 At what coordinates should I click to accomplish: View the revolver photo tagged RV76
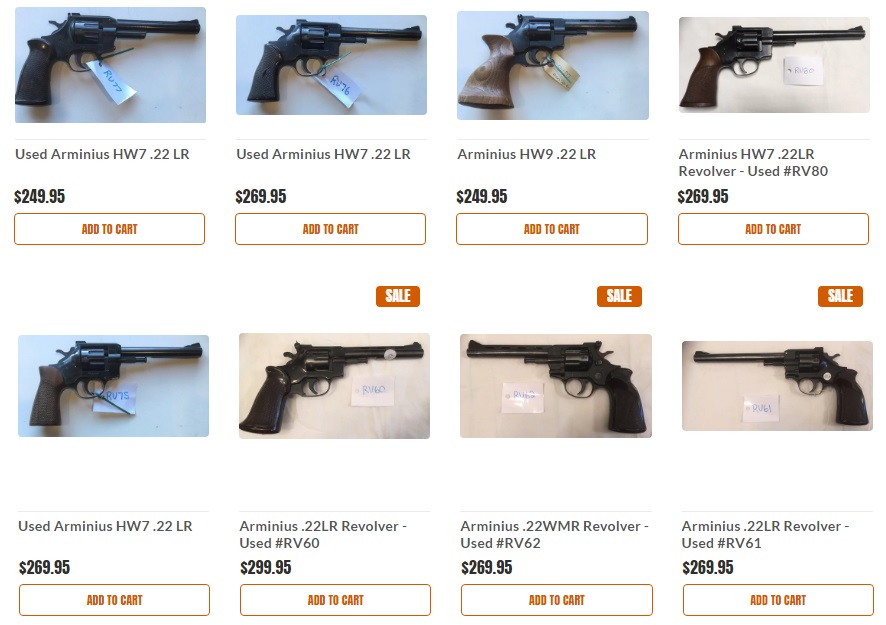331,66
